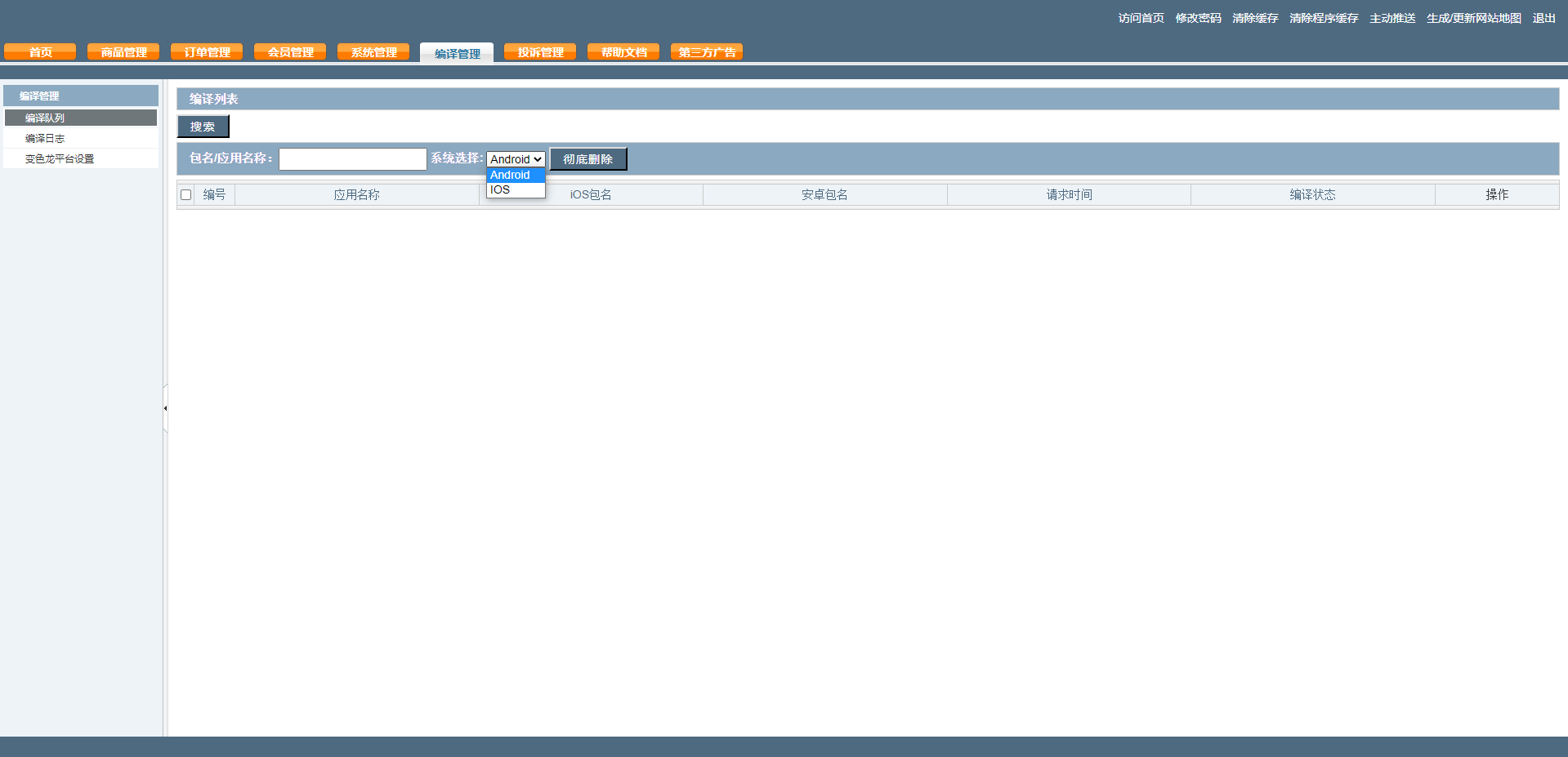
Task: Tick the select-all checkbox in table header
Action: tap(186, 195)
